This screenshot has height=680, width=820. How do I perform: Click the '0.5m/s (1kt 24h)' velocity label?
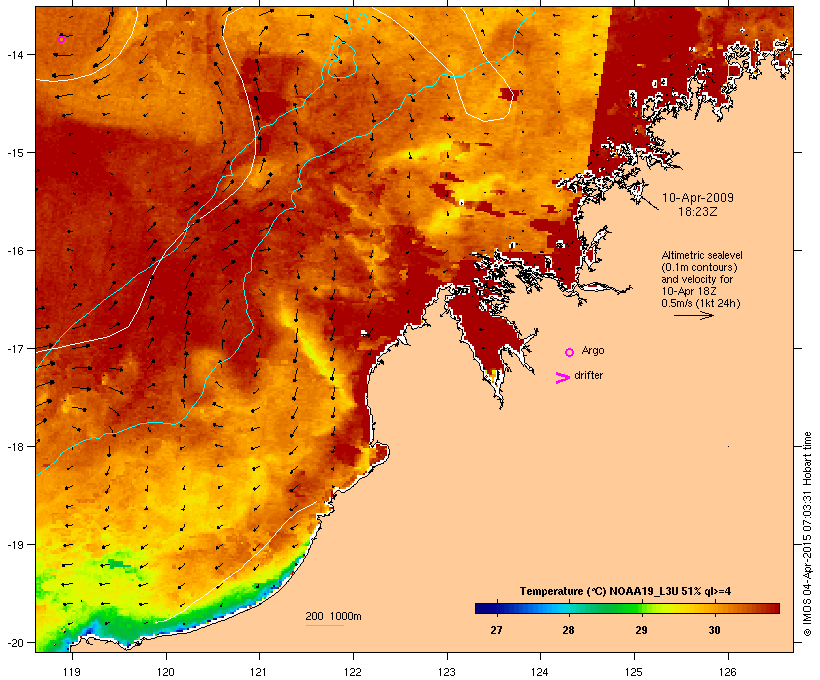[701, 303]
